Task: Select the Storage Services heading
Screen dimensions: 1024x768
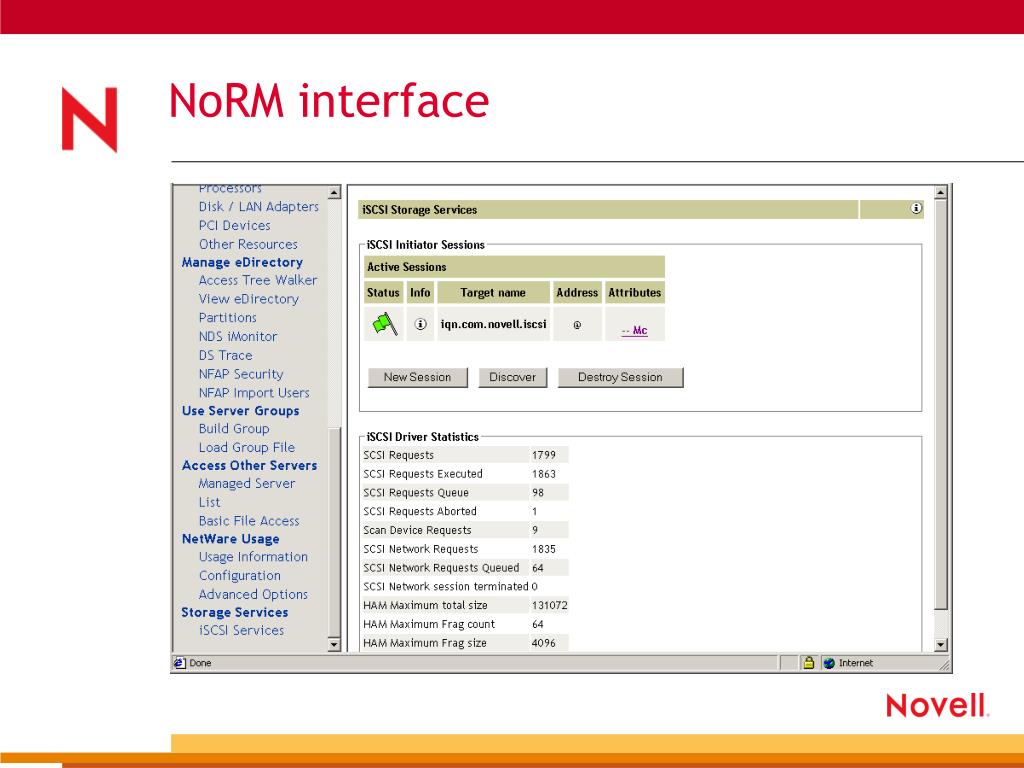Action: [234, 613]
